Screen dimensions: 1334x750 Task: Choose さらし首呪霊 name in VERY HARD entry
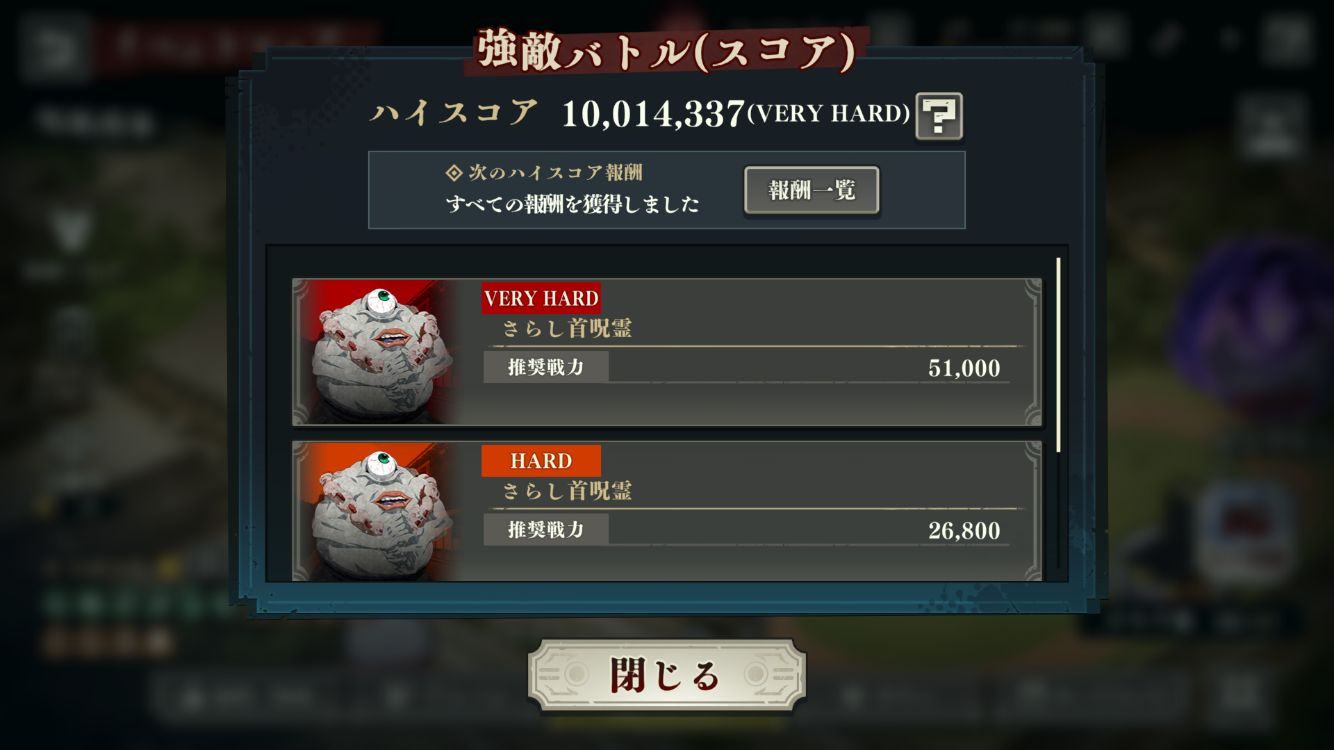coord(567,329)
